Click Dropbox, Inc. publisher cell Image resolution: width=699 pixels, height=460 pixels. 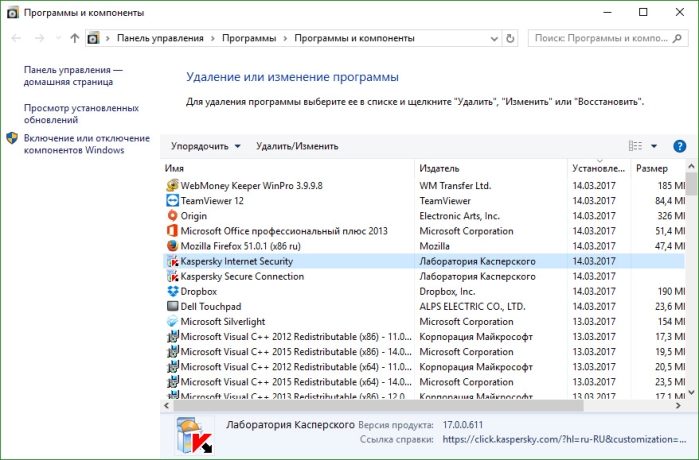click(447, 292)
